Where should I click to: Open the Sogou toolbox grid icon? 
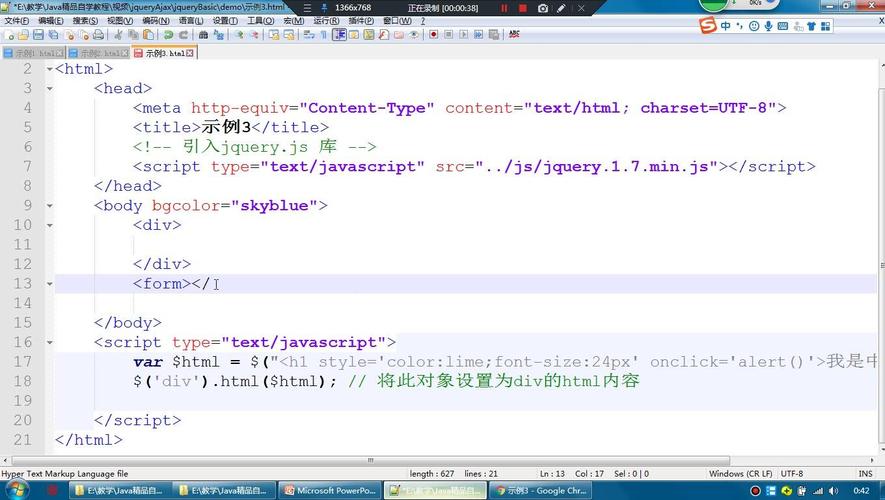coord(826,26)
